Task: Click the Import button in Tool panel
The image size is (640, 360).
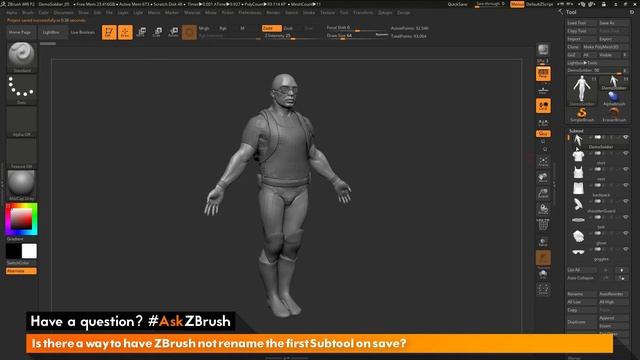Action: (x=582, y=39)
